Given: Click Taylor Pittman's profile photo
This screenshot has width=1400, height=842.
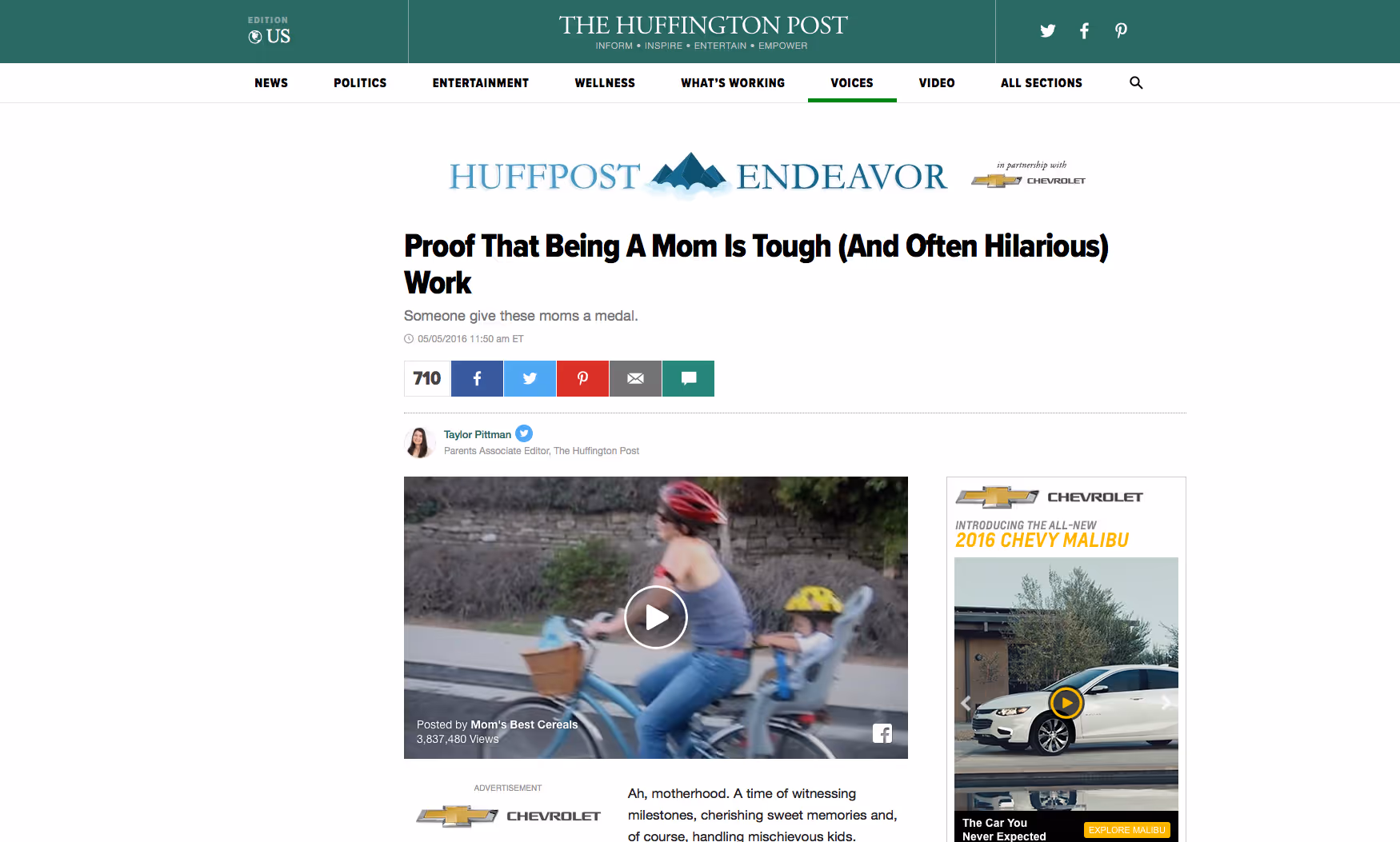Looking at the screenshot, I should coord(419,442).
